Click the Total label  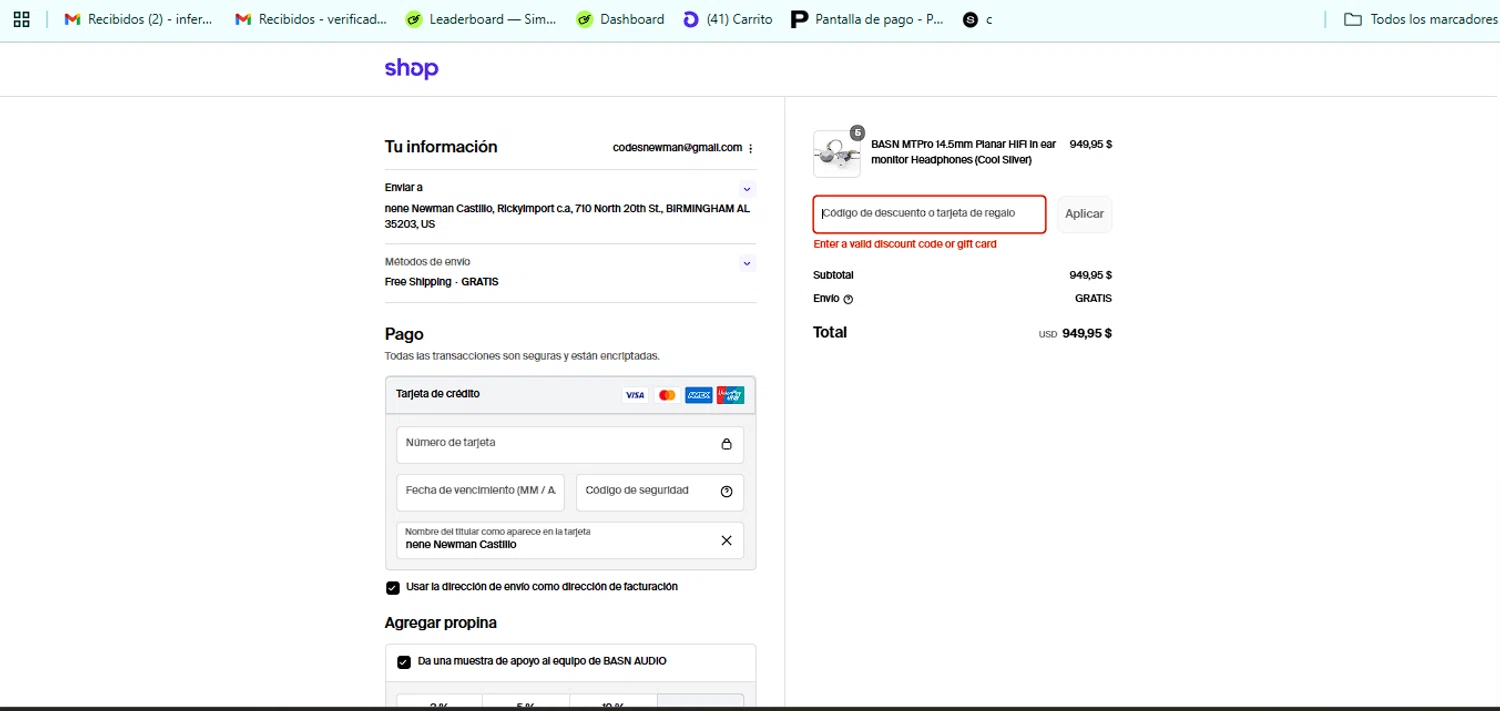[830, 332]
